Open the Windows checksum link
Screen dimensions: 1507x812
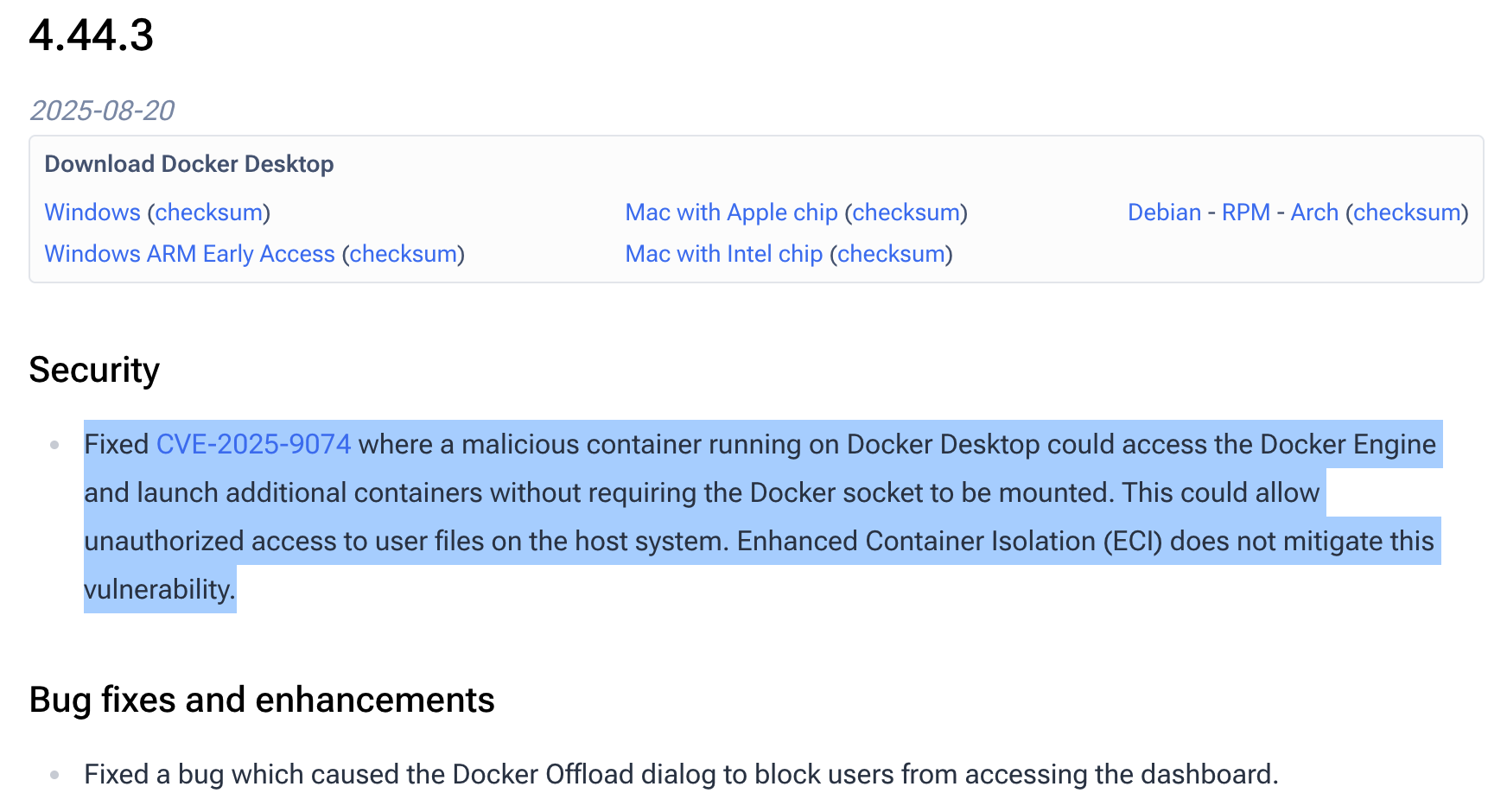207,213
